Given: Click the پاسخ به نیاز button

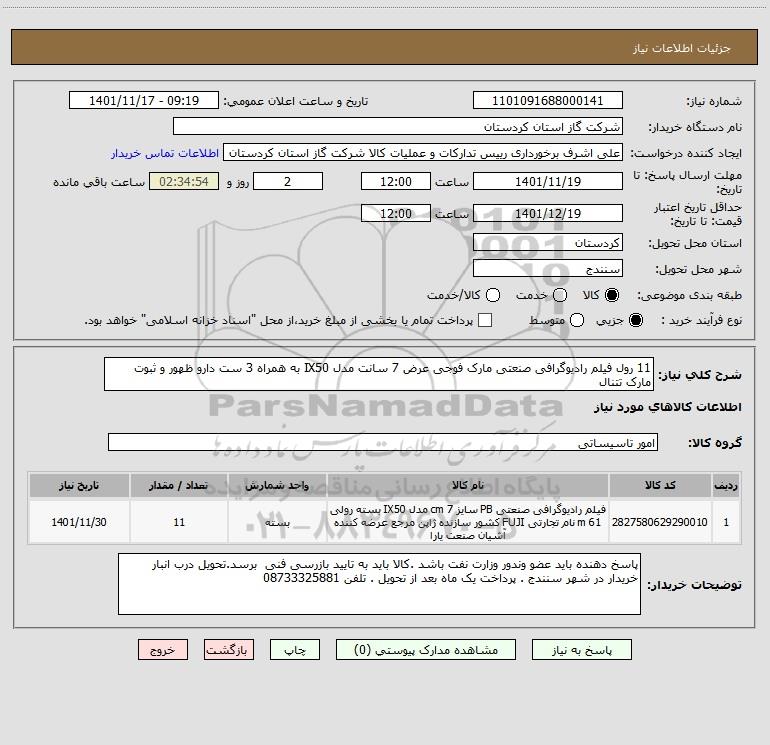Looking at the screenshot, I should (x=581, y=650).
